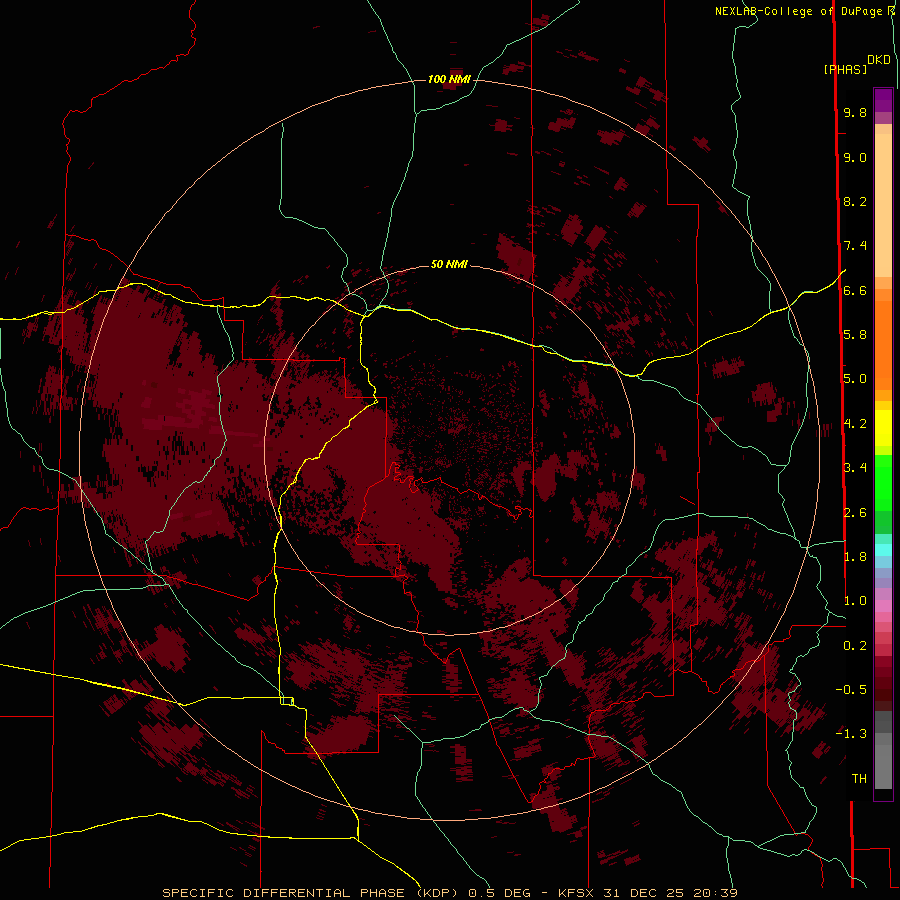Click the 31 DEC 25 date text

tap(645, 893)
